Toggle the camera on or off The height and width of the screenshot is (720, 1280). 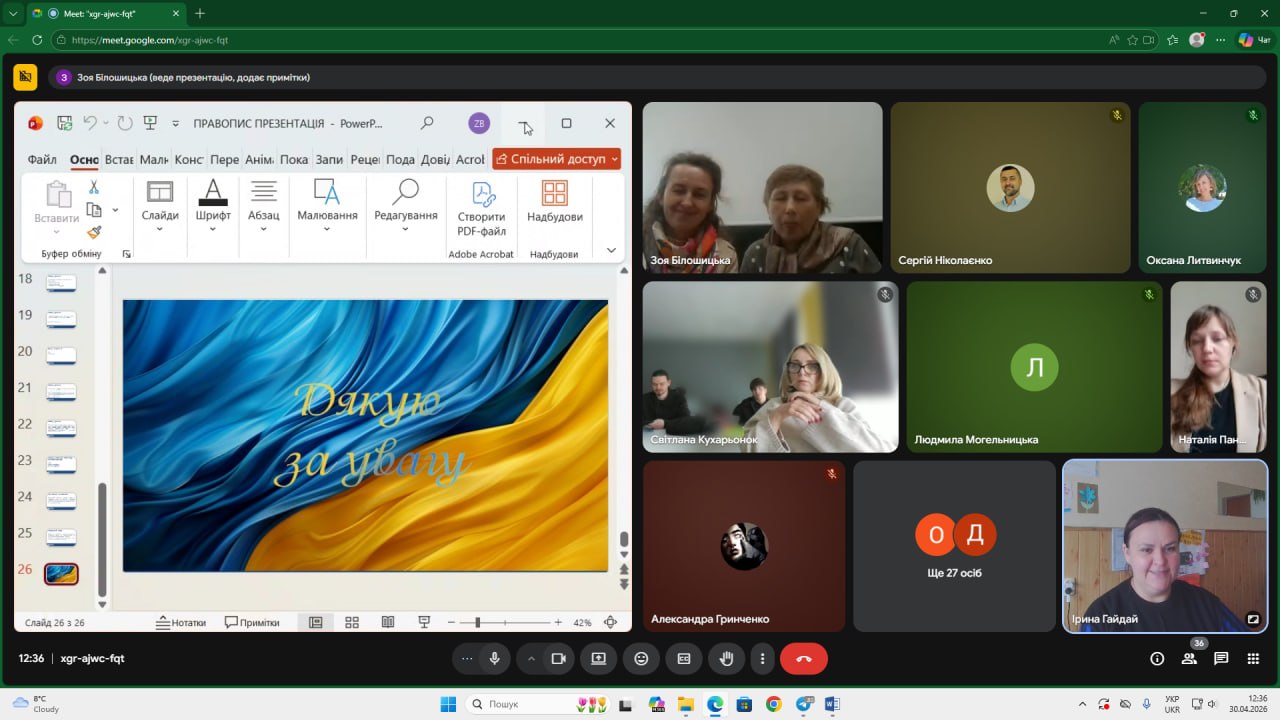[559, 659]
